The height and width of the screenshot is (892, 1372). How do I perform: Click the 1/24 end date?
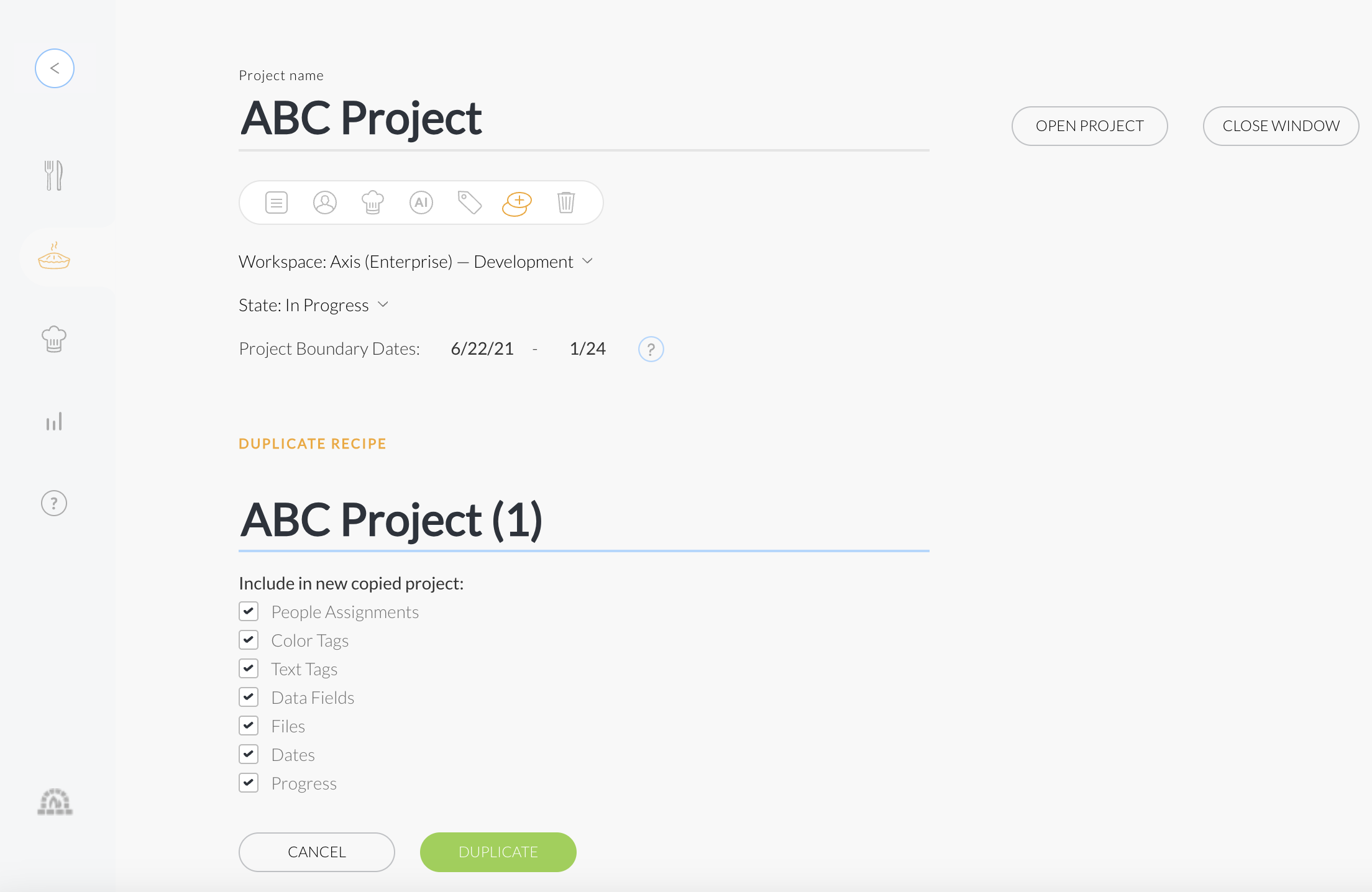click(x=588, y=348)
